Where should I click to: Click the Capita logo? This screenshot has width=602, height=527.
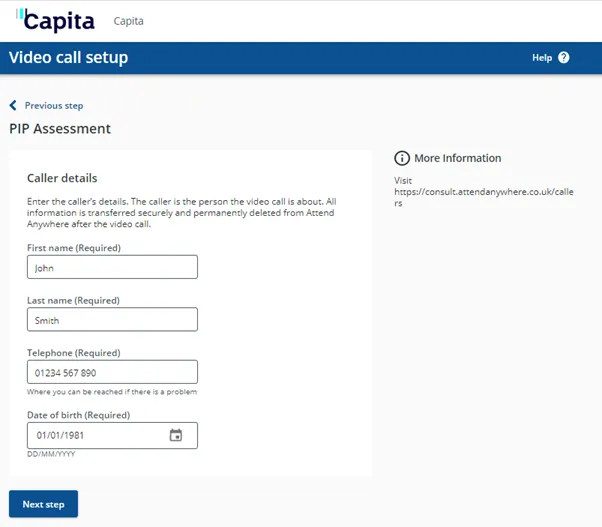tap(56, 21)
